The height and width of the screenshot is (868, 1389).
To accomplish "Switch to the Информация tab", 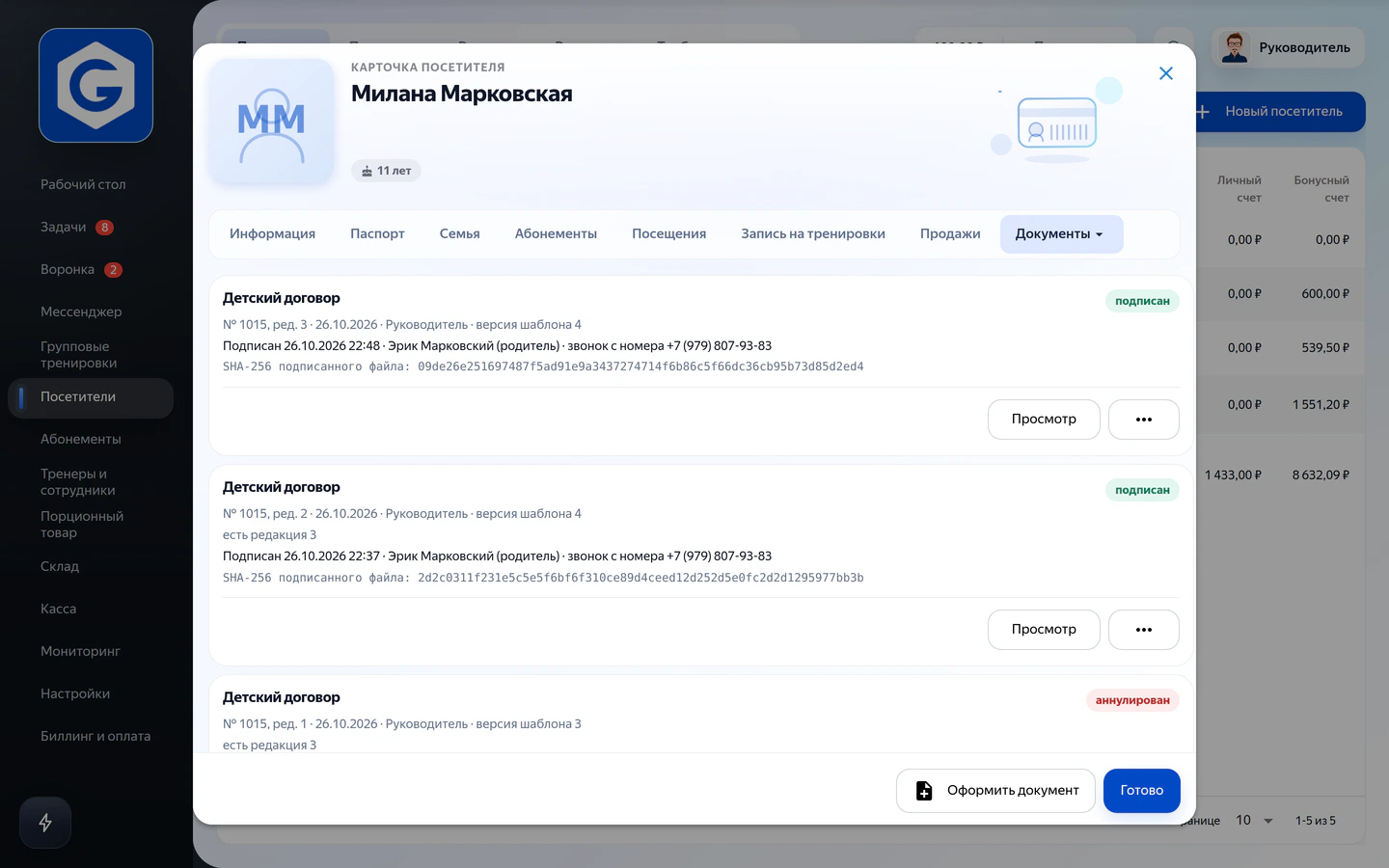I will [x=272, y=234].
